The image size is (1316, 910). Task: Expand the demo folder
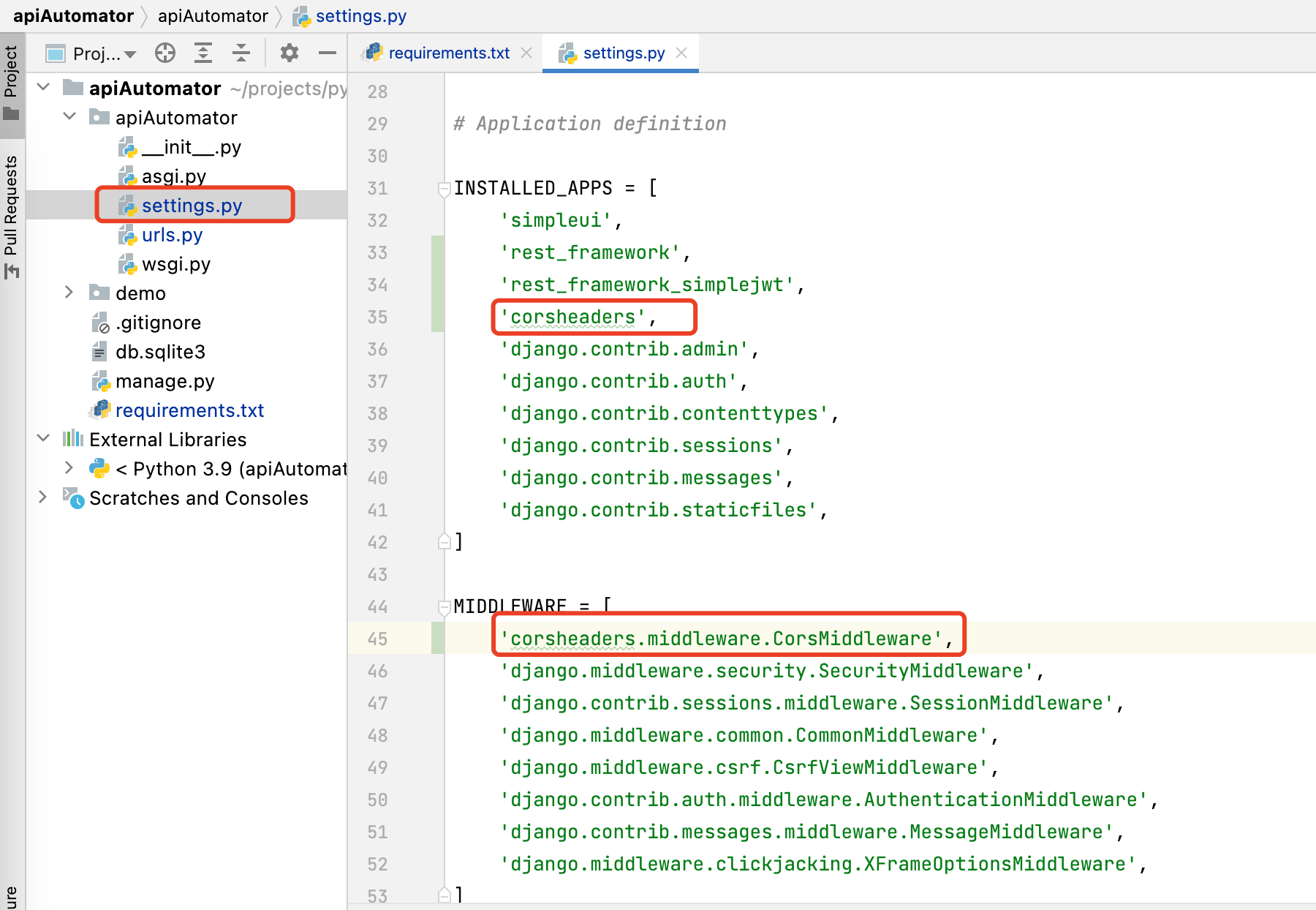click(x=69, y=292)
